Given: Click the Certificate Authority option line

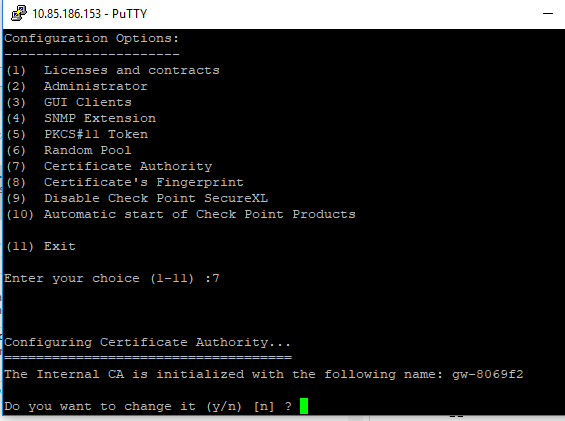Looking at the screenshot, I should [109, 166].
